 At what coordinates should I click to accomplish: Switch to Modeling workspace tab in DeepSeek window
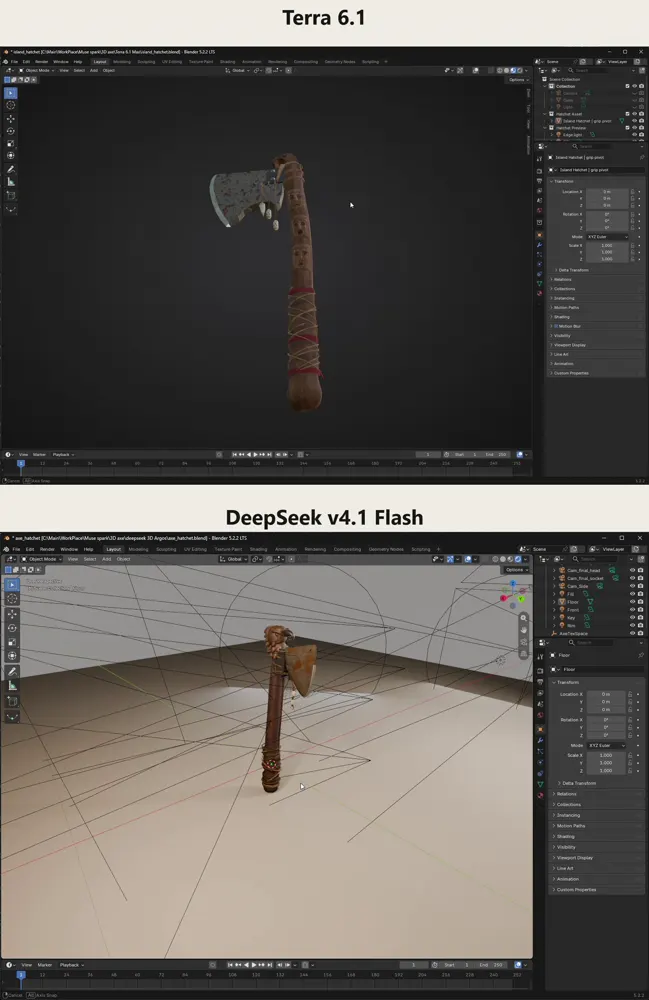coord(138,549)
